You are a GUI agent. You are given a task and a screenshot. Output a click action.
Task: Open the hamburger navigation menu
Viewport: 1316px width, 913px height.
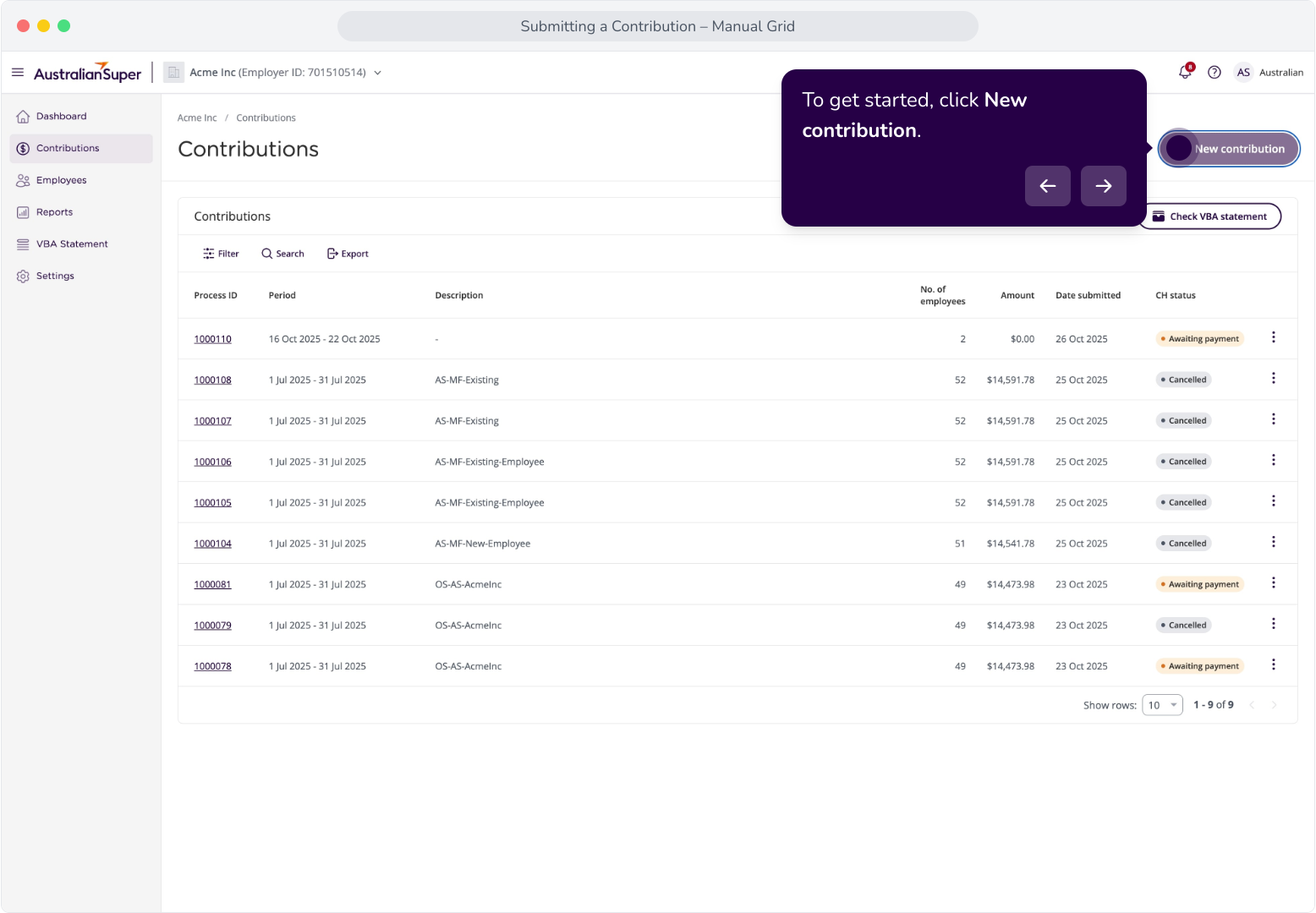point(18,73)
